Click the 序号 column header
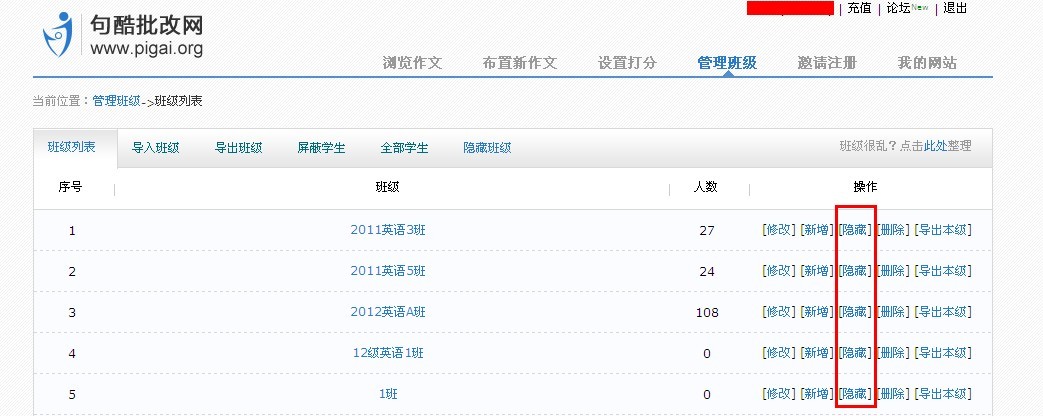This screenshot has height=416, width=1043. [71, 188]
